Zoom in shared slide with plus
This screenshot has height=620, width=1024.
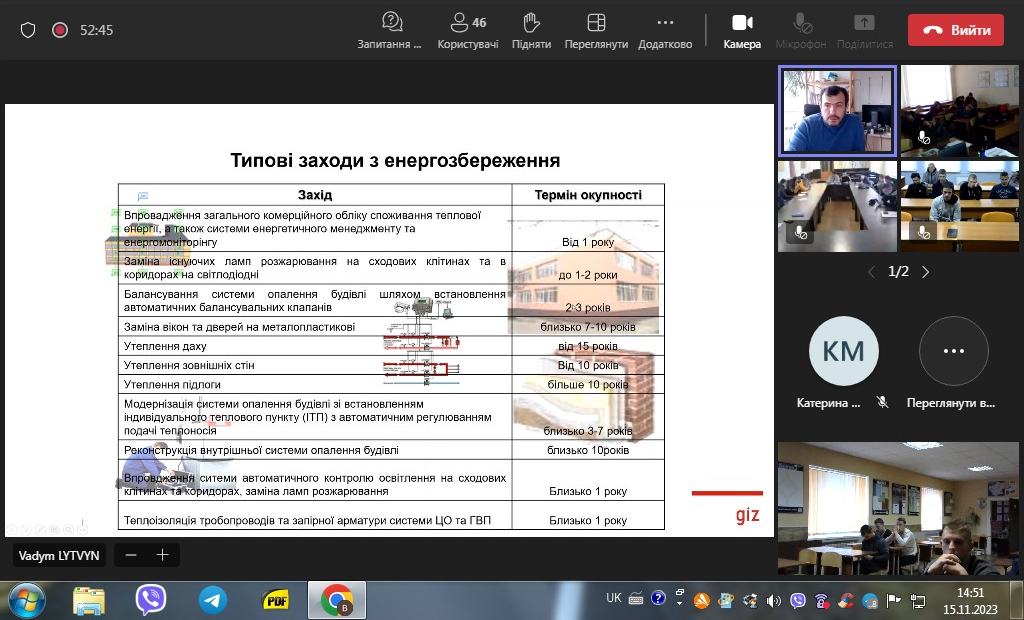coord(162,555)
